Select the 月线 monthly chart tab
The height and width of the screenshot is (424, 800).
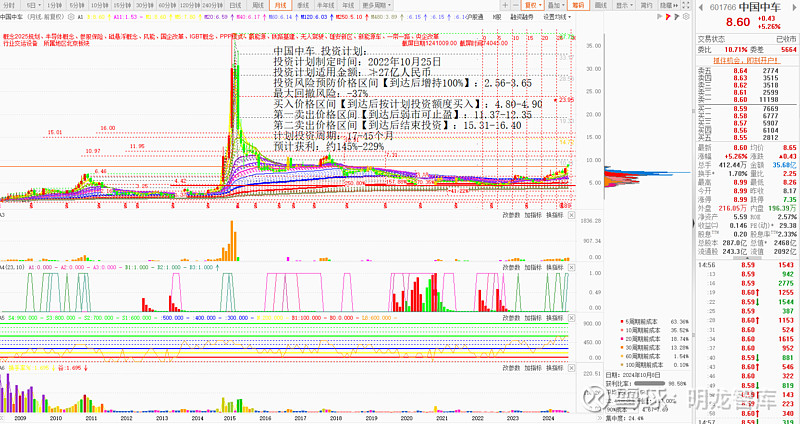280,5
